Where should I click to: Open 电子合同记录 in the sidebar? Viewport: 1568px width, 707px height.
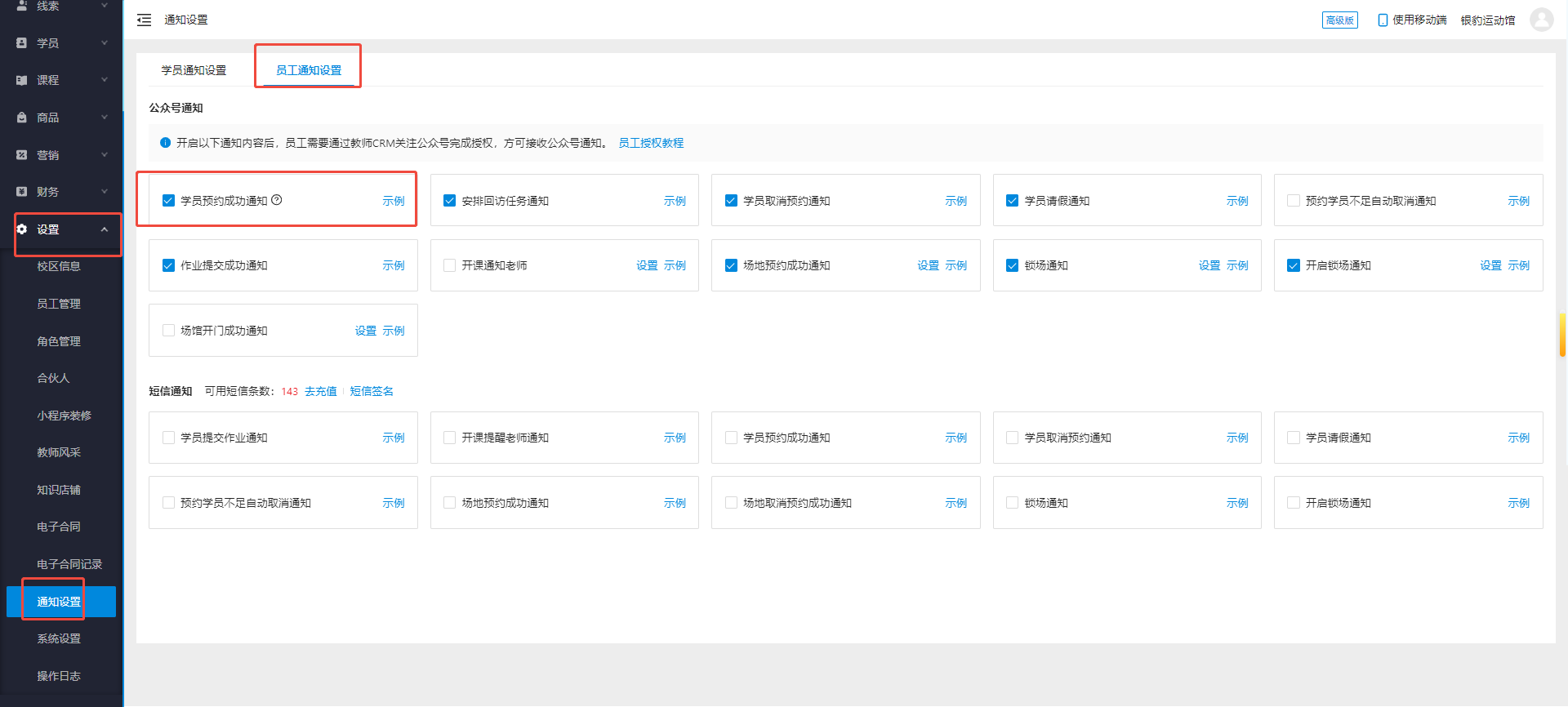tap(69, 564)
